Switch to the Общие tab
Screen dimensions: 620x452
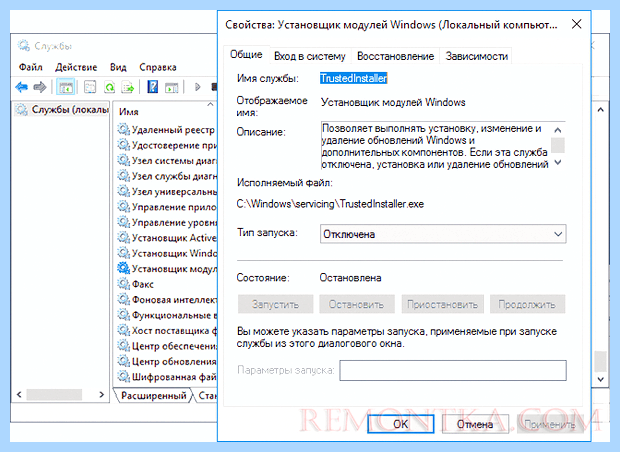point(246,55)
